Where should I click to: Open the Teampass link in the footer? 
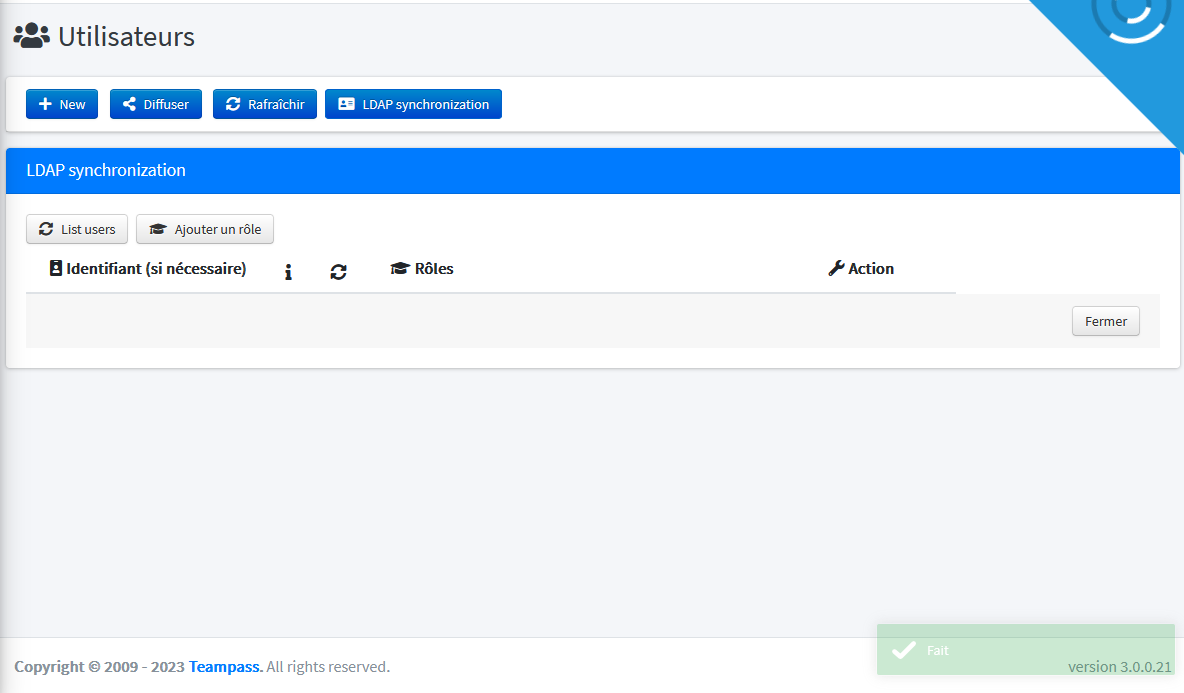224,666
